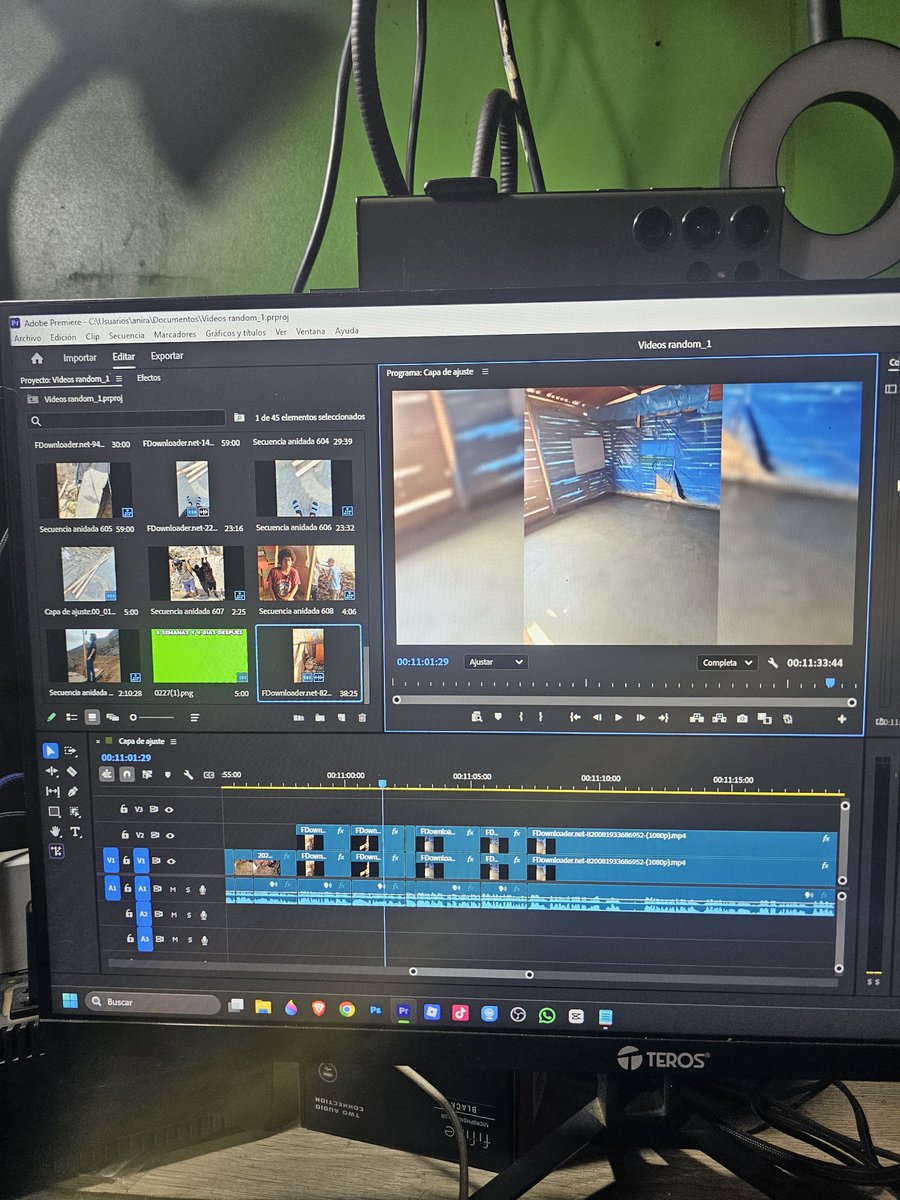Switch the Project panel to list view
This screenshot has height=1200, width=900.
pyautogui.click(x=72, y=716)
